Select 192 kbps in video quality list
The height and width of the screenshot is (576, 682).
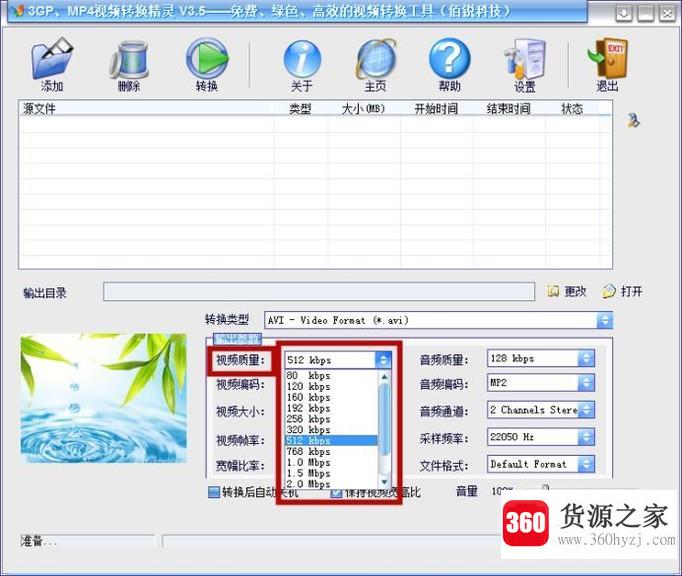331,408
